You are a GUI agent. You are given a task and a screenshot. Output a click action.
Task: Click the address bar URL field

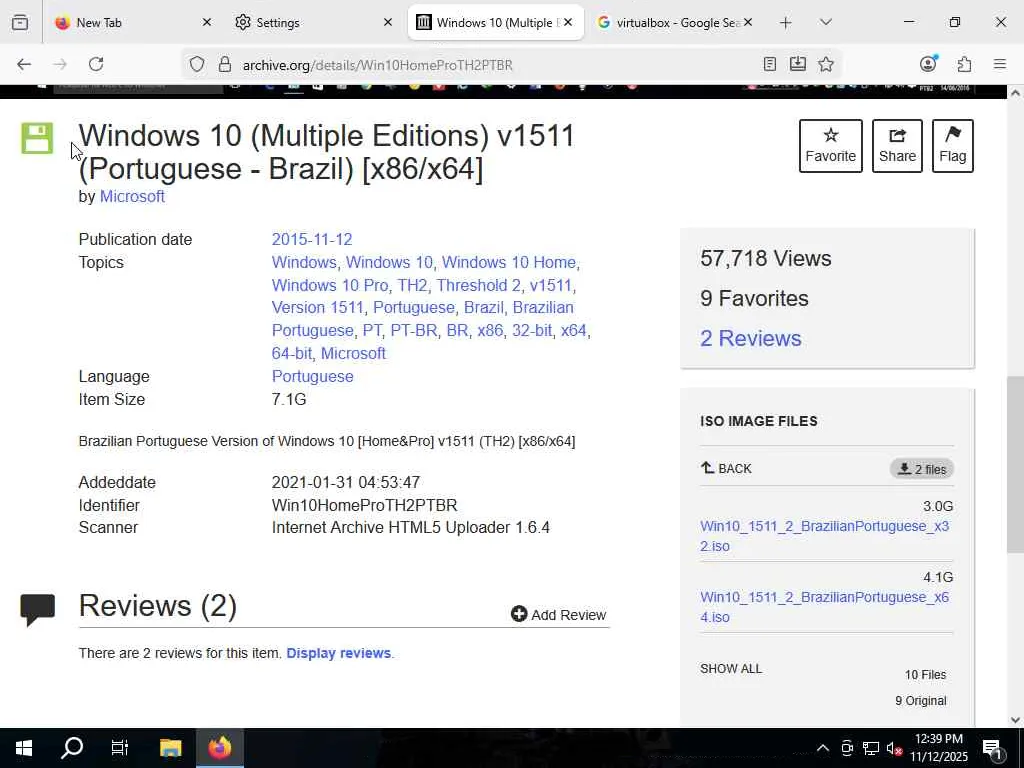496,65
